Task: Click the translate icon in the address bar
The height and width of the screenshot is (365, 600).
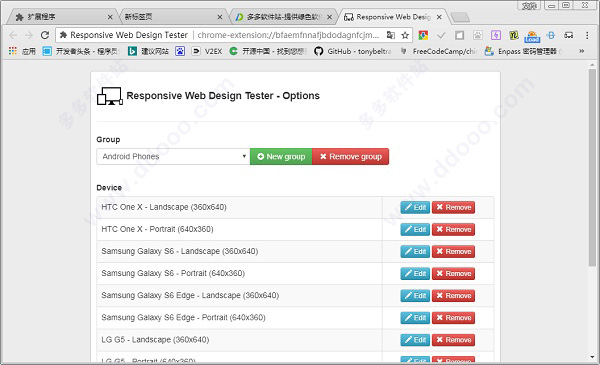Action: [391, 35]
